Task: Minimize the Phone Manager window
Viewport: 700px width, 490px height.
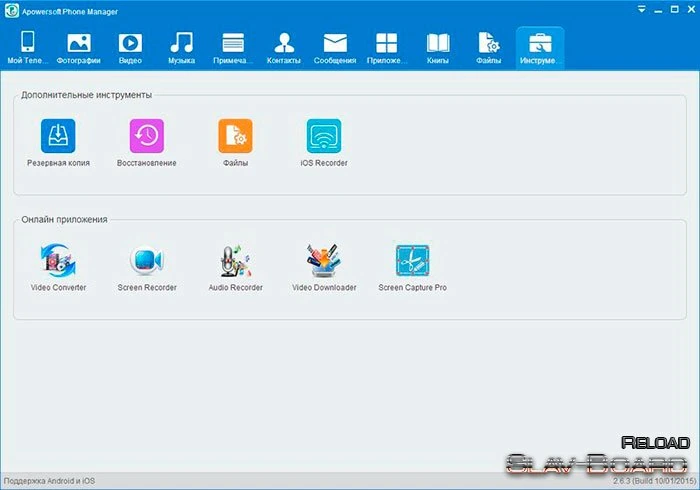Action: click(658, 10)
